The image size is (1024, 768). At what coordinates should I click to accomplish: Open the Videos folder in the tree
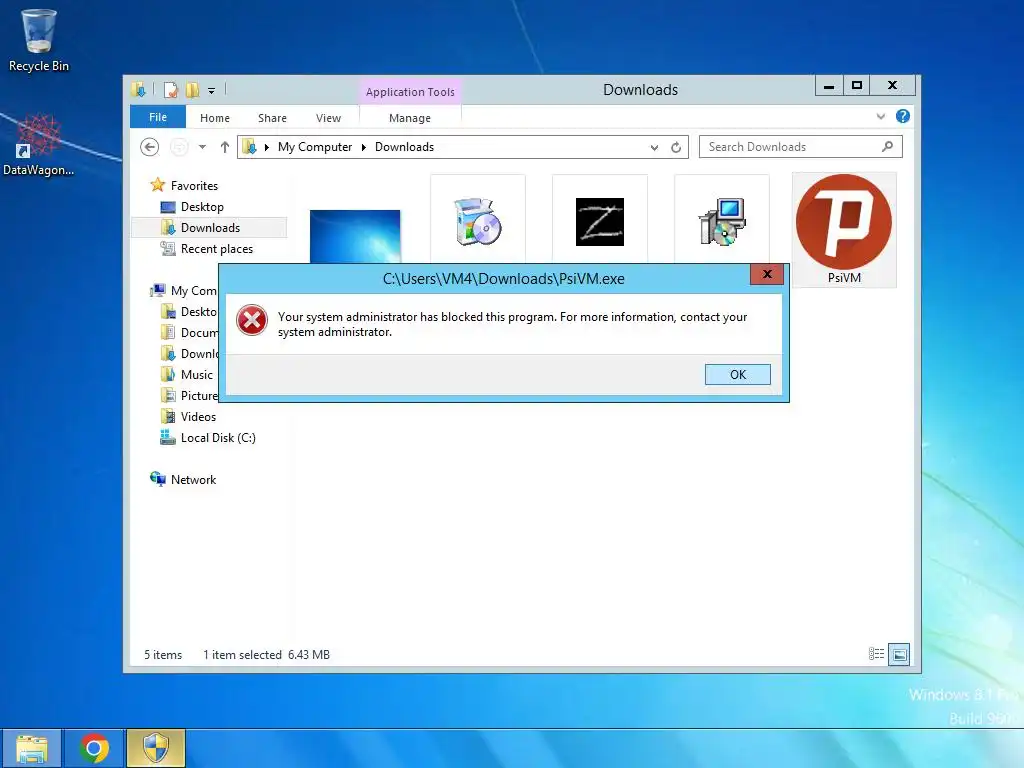click(198, 416)
